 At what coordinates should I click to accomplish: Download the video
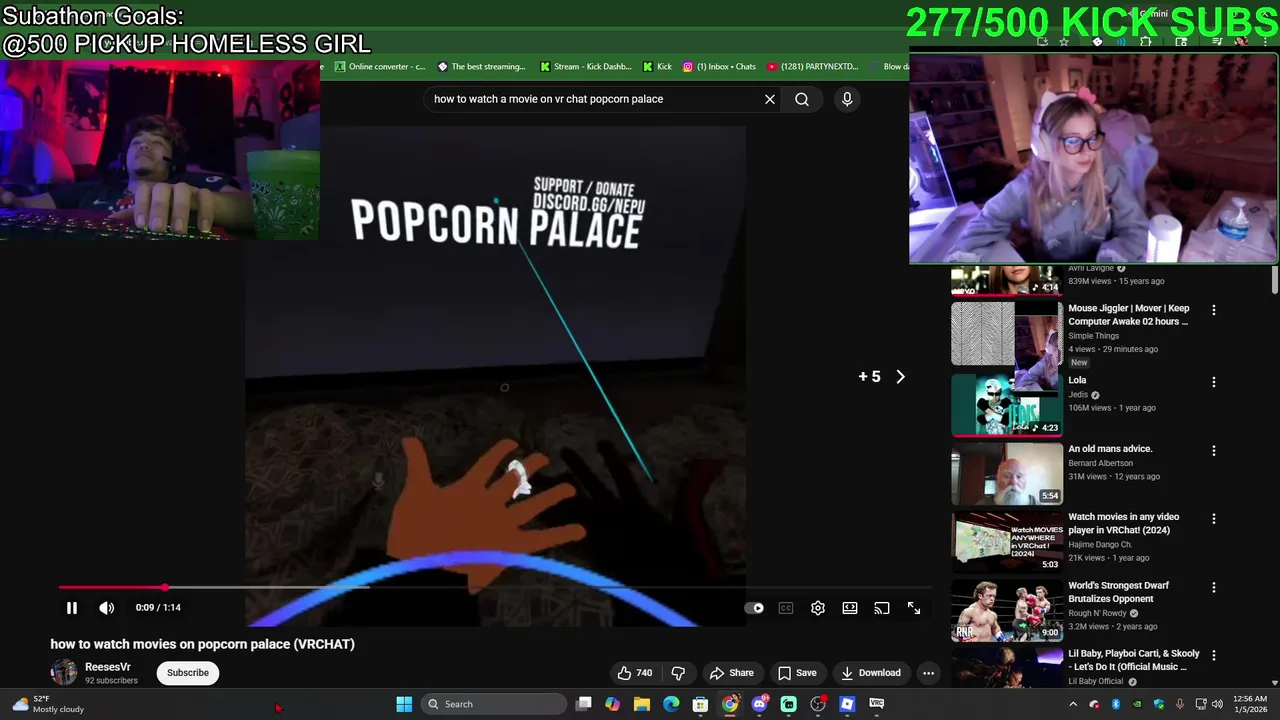pos(871,673)
